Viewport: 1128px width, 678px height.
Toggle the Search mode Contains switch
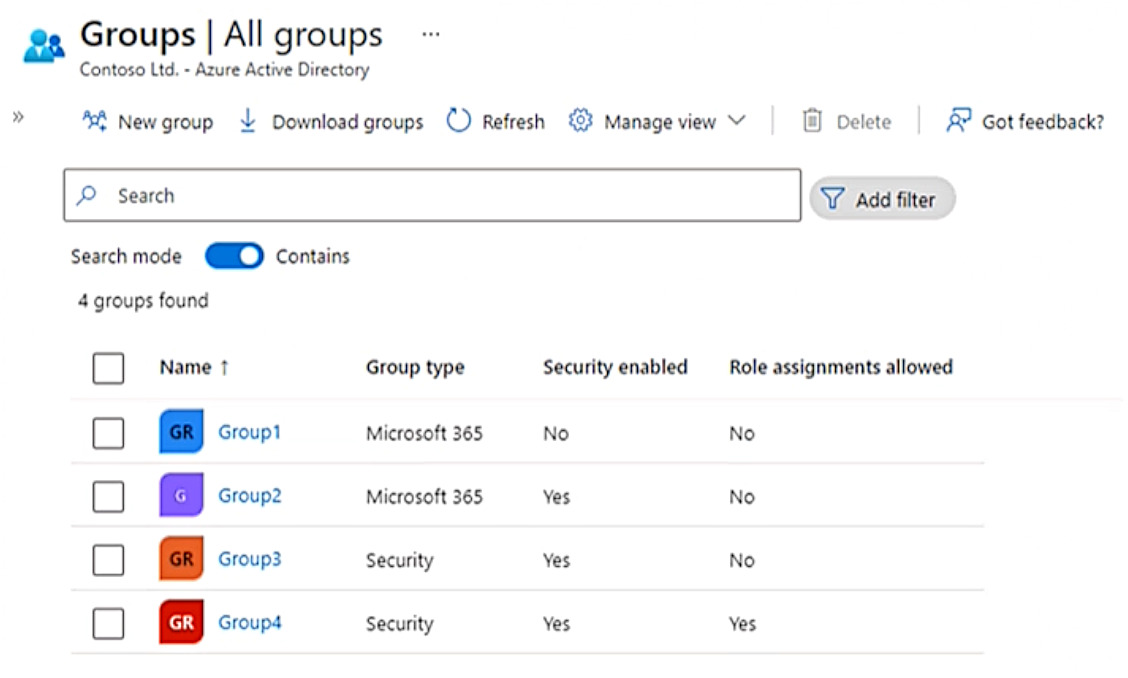click(234, 256)
